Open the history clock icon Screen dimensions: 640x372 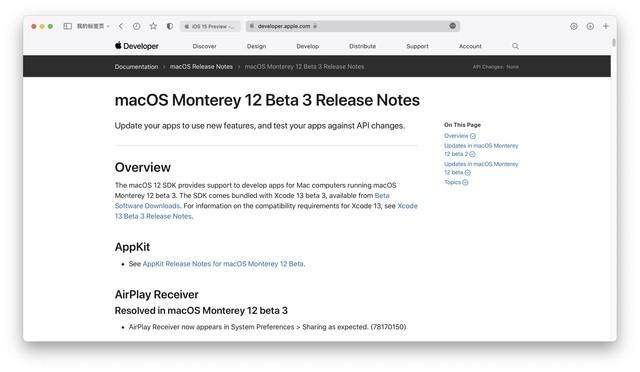pos(137,26)
